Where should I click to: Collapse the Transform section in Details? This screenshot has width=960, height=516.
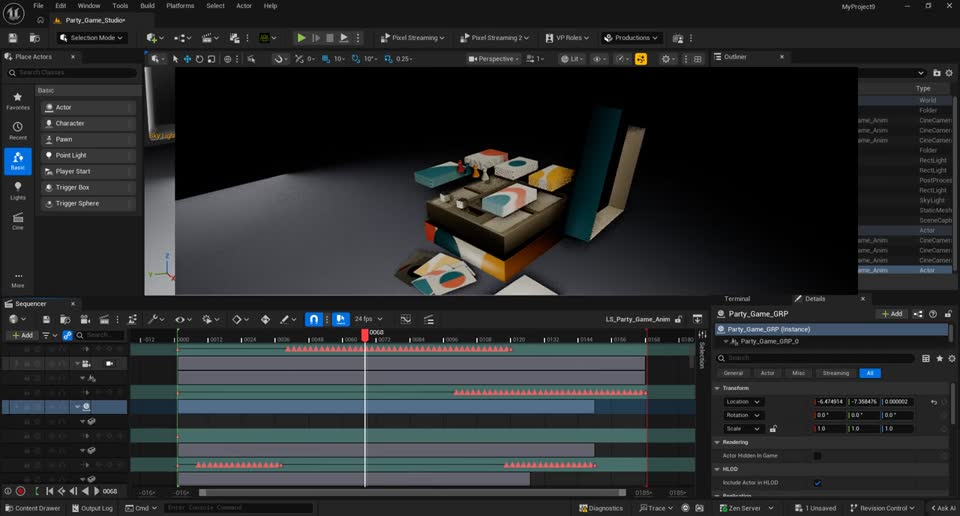(x=717, y=388)
